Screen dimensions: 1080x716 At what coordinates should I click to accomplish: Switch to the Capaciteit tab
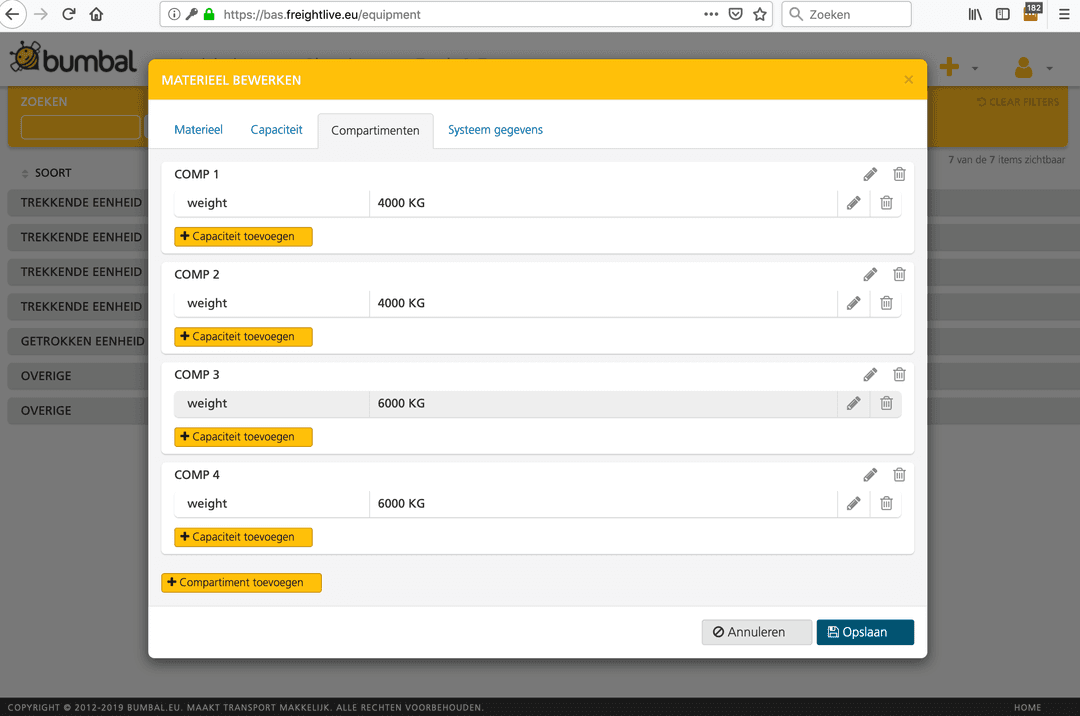click(276, 130)
